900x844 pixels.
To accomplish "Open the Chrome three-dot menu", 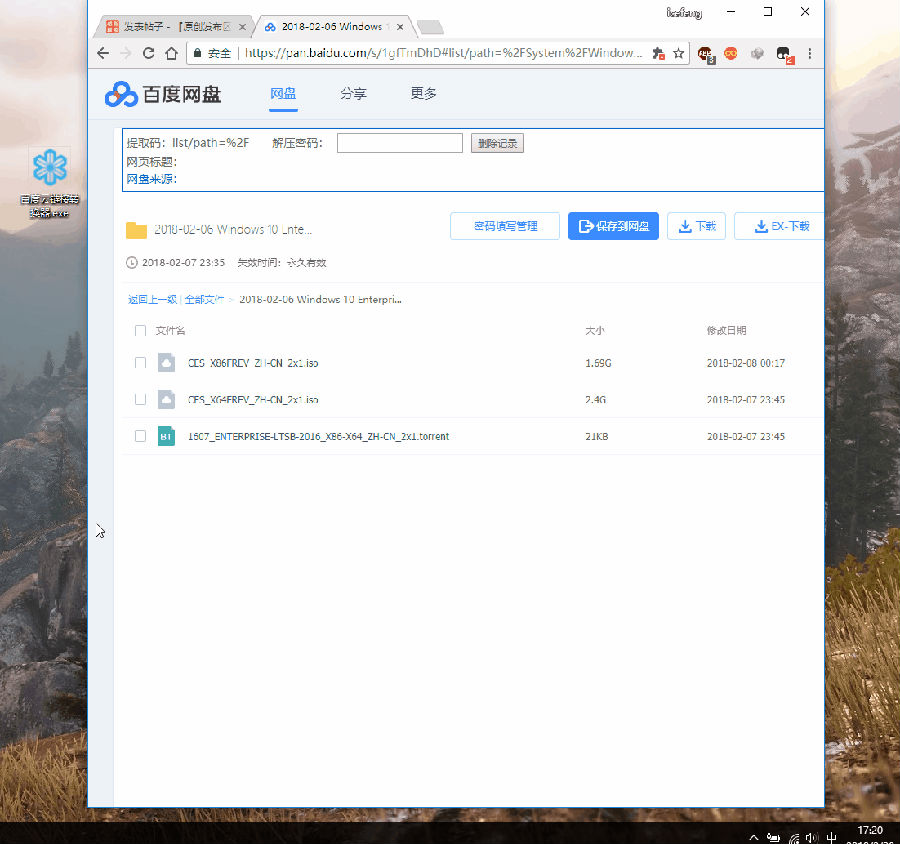I will (810, 53).
